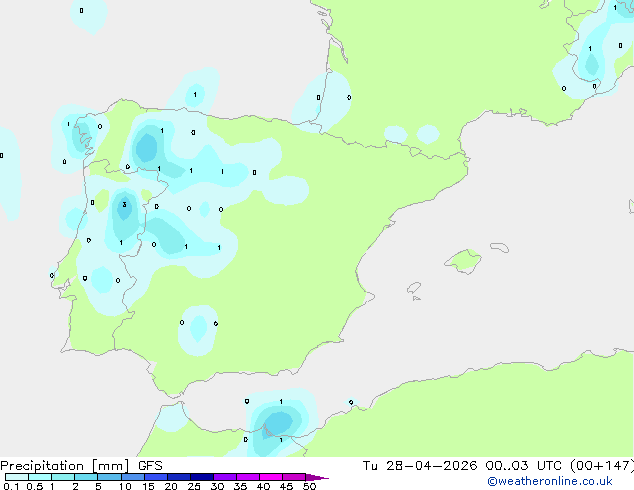Select the 30 mm purple legend box

point(224,477)
